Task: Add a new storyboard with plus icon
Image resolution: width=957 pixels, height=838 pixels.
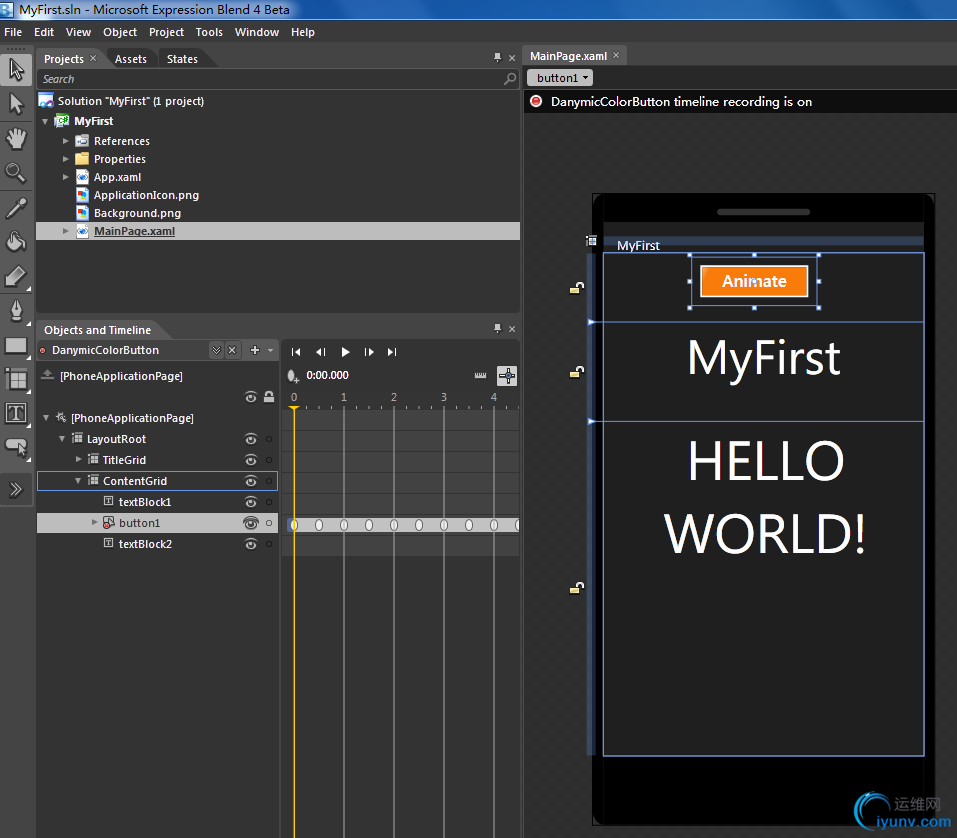Action: (x=255, y=350)
